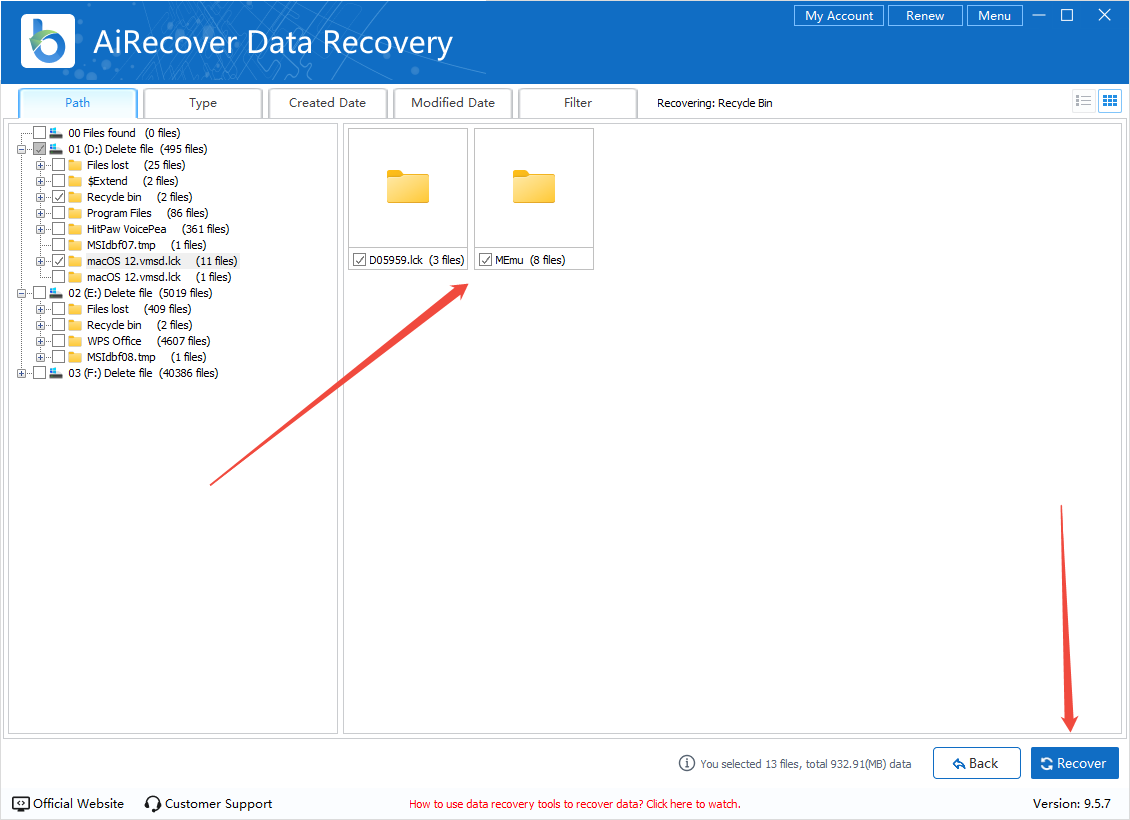Image resolution: width=1130 pixels, height=820 pixels.
Task: Switch to grid thumbnail view icon
Action: pyautogui.click(x=1109, y=101)
